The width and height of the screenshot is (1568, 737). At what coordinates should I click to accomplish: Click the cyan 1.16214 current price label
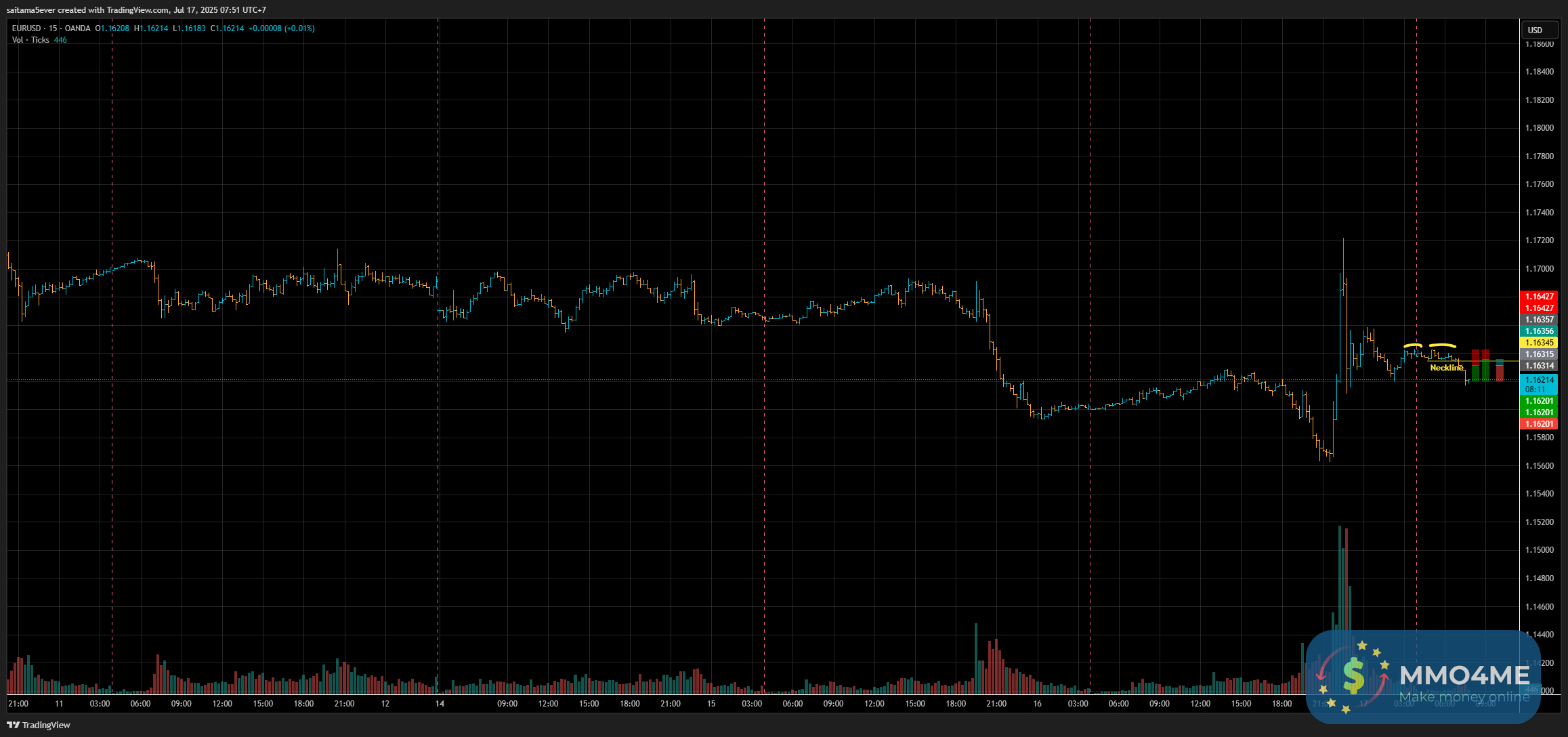point(1539,380)
